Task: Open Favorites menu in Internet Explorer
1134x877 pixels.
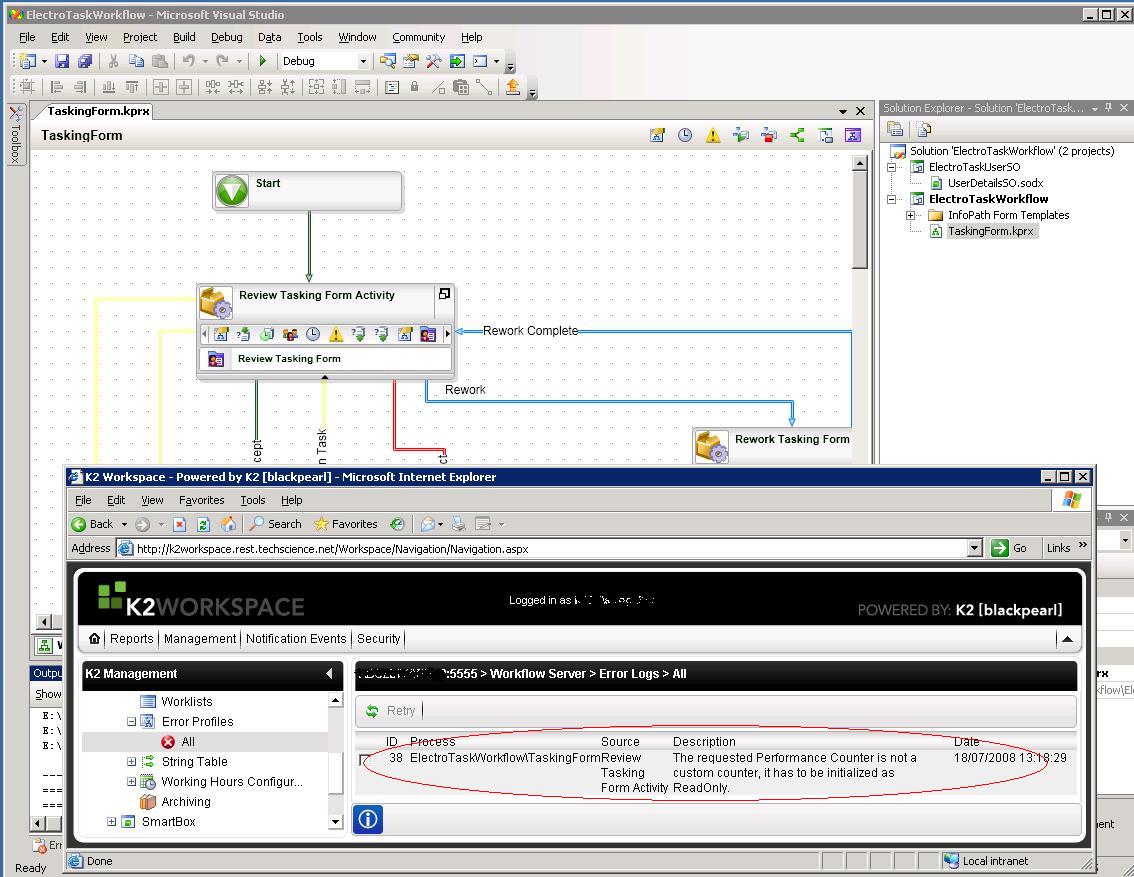Action: [x=201, y=500]
